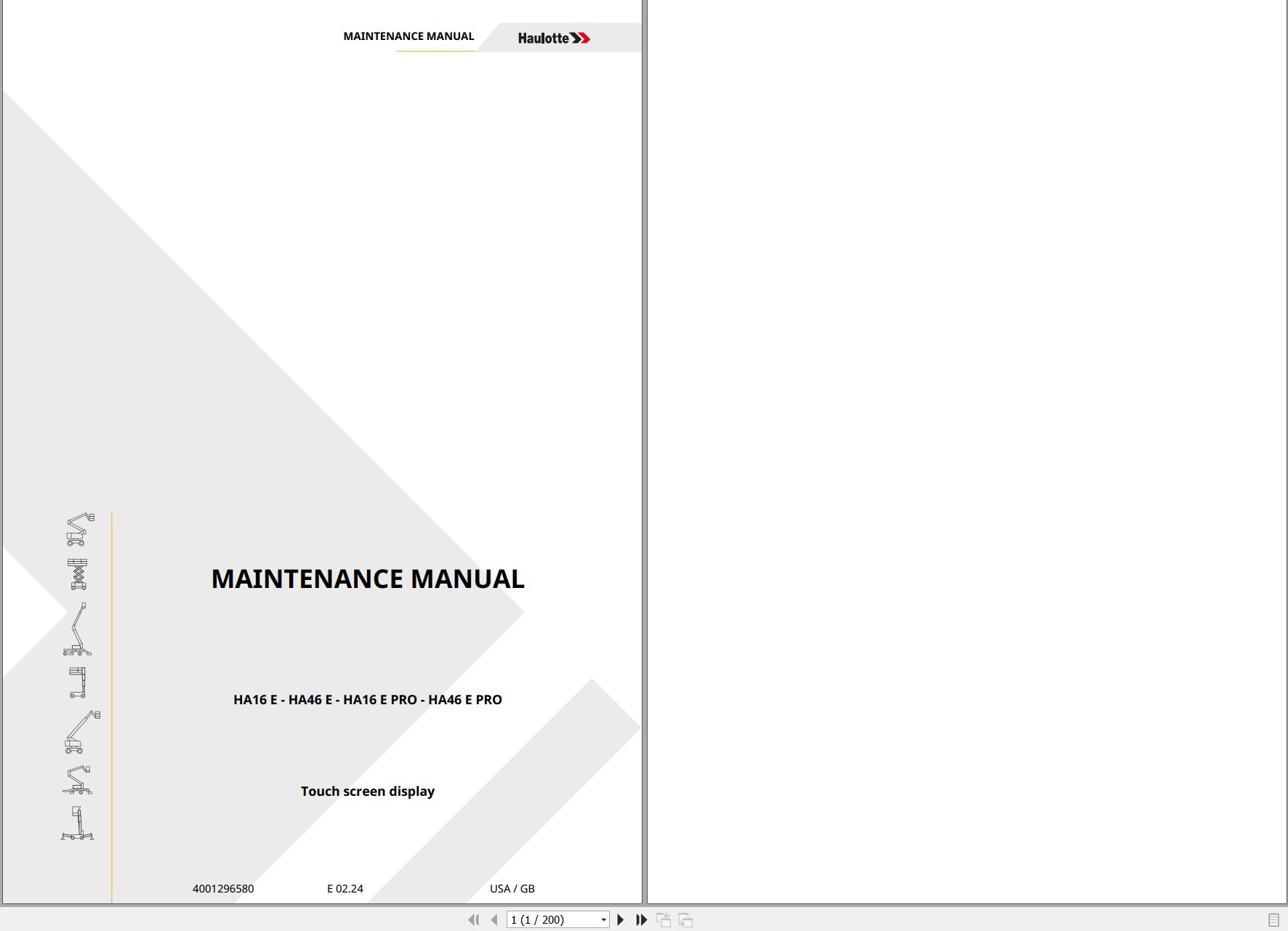Jump to the last page
1288x931 pixels.
pyautogui.click(x=641, y=919)
